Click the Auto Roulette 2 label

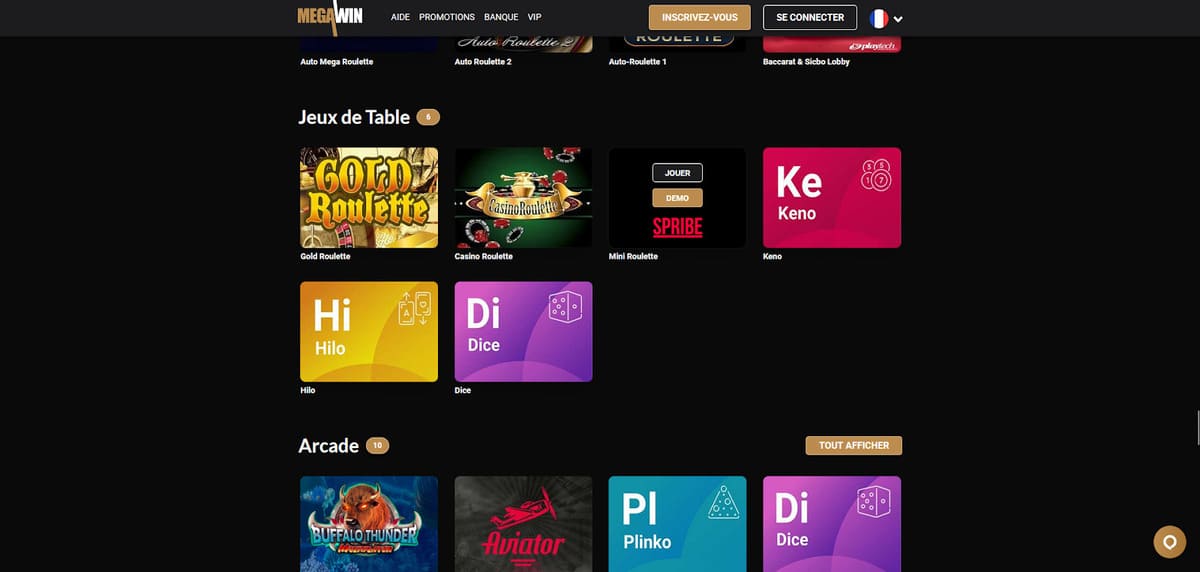[x=483, y=62]
